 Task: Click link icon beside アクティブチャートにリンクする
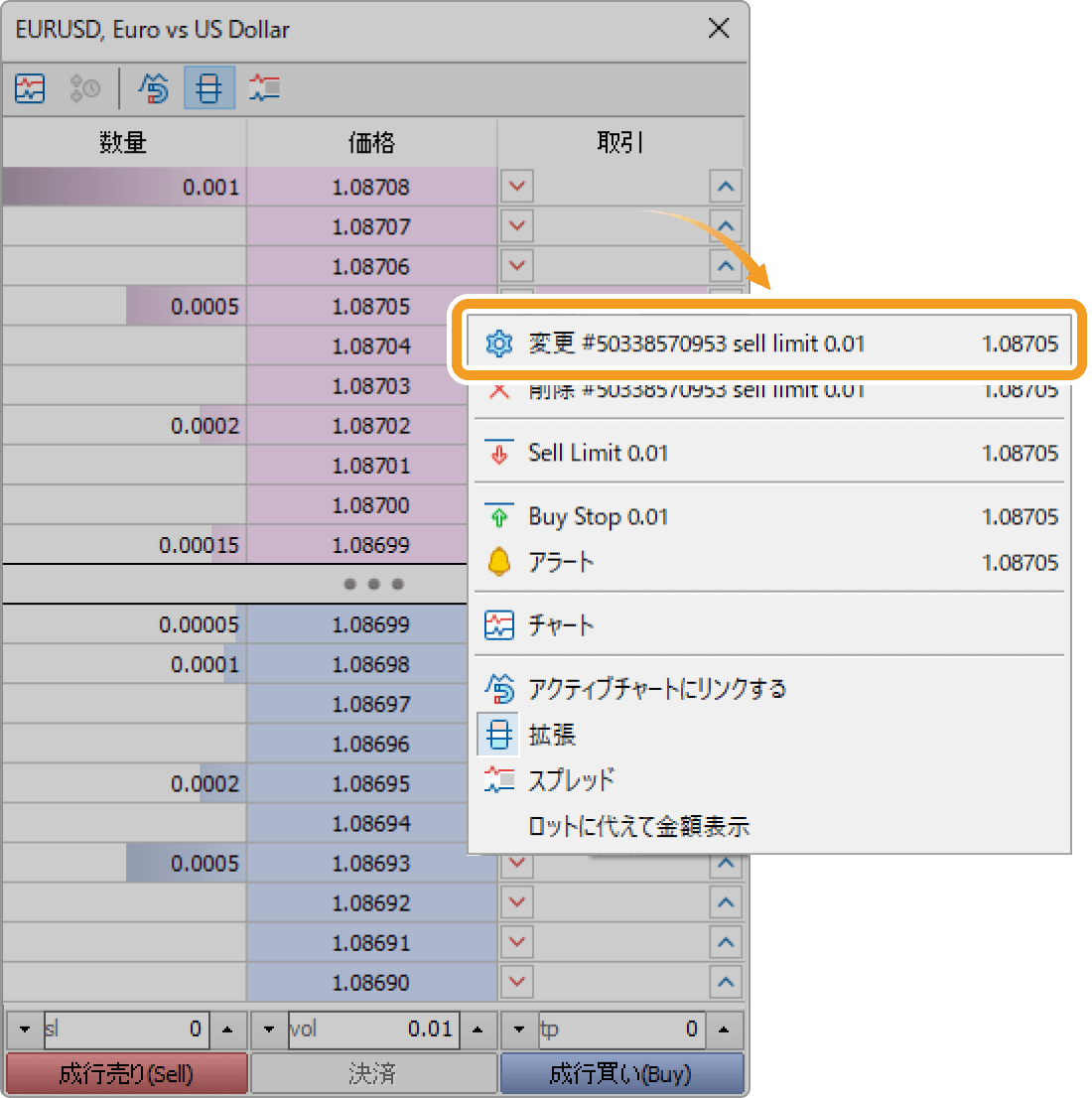point(498,689)
